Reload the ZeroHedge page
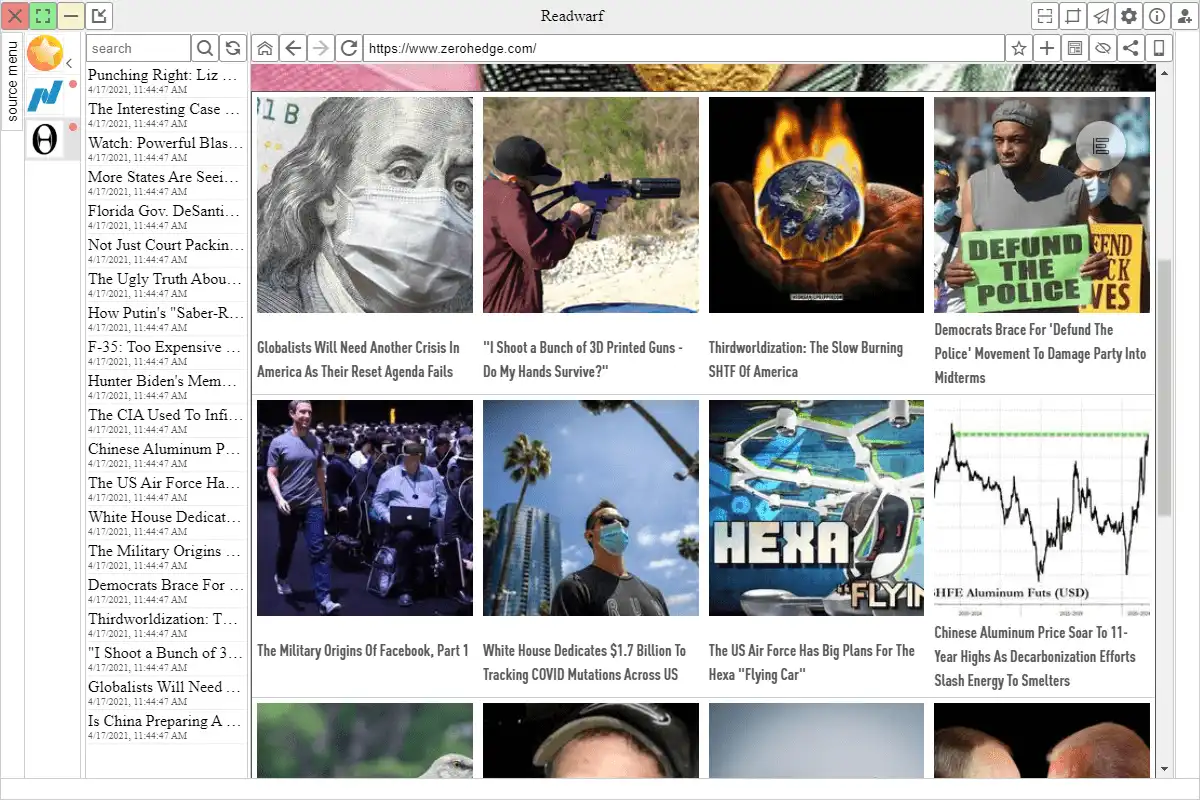This screenshot has width=1200, height=800. (349, 48)
